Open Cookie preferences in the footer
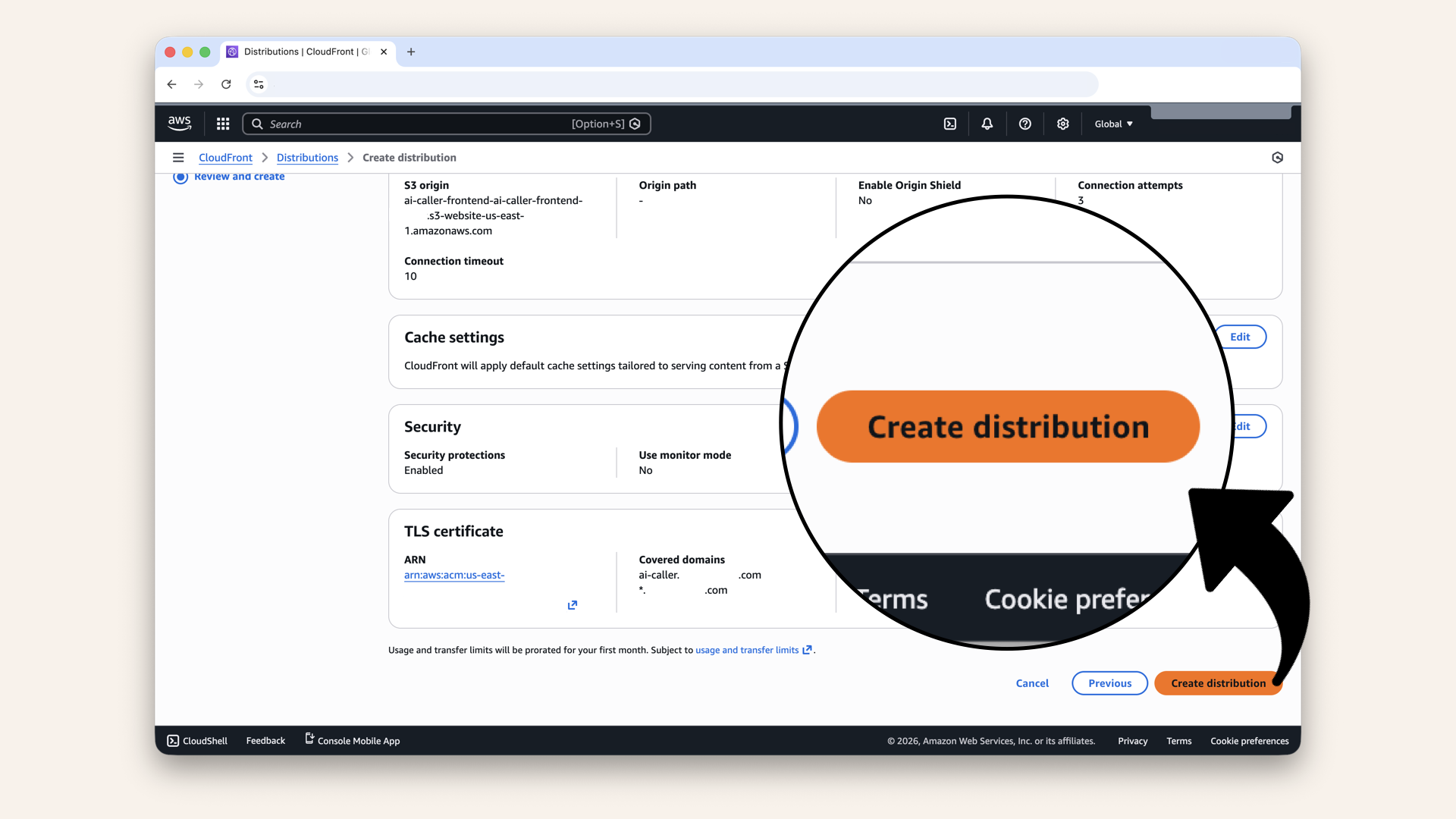 pyautogui.click(x=1249, y=741)
